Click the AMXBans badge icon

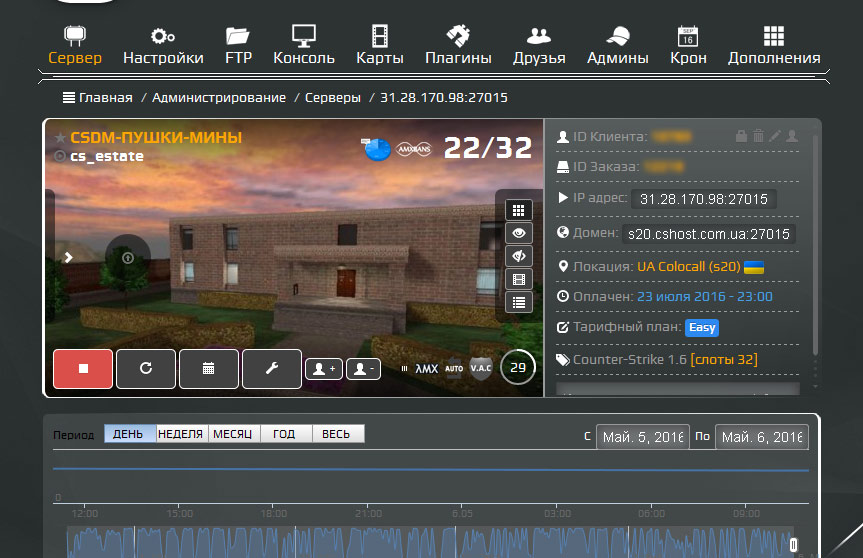click(414, 149)
